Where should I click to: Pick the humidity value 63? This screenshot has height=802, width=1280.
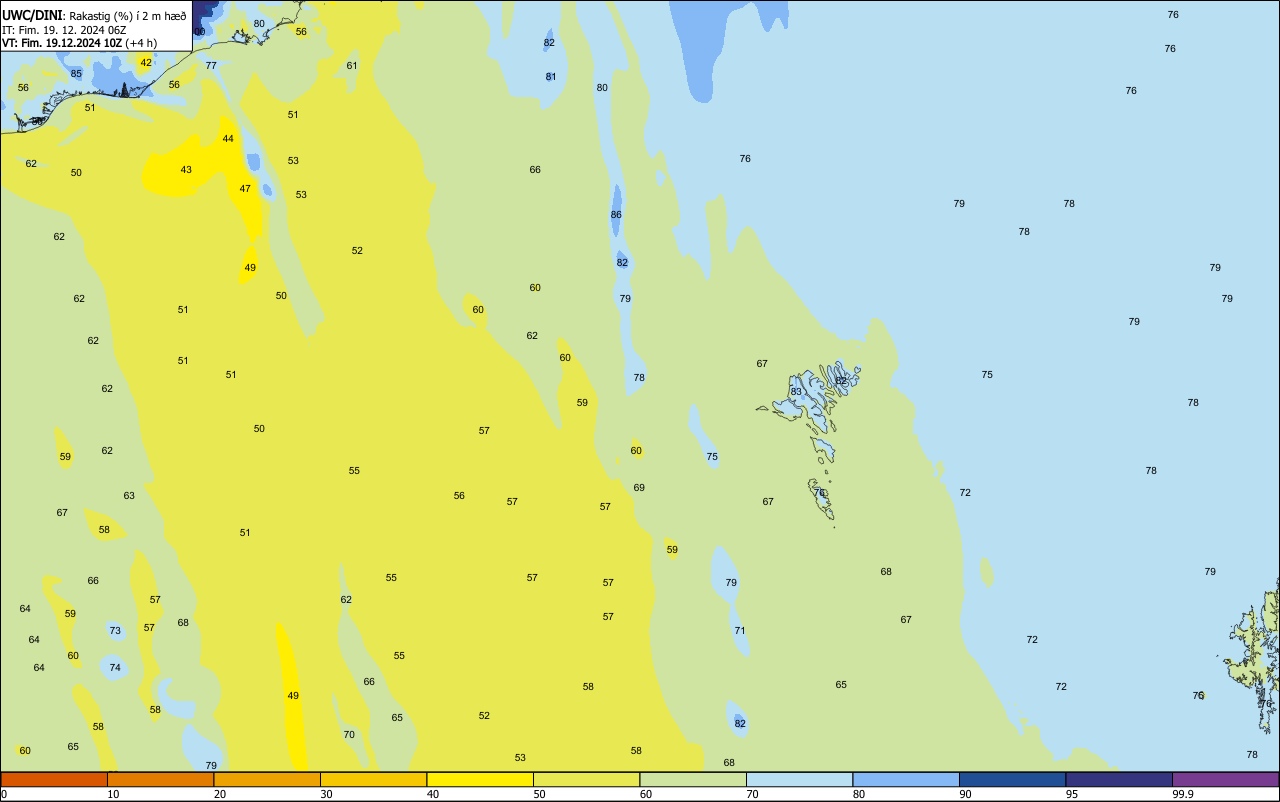tap(129, 496)
